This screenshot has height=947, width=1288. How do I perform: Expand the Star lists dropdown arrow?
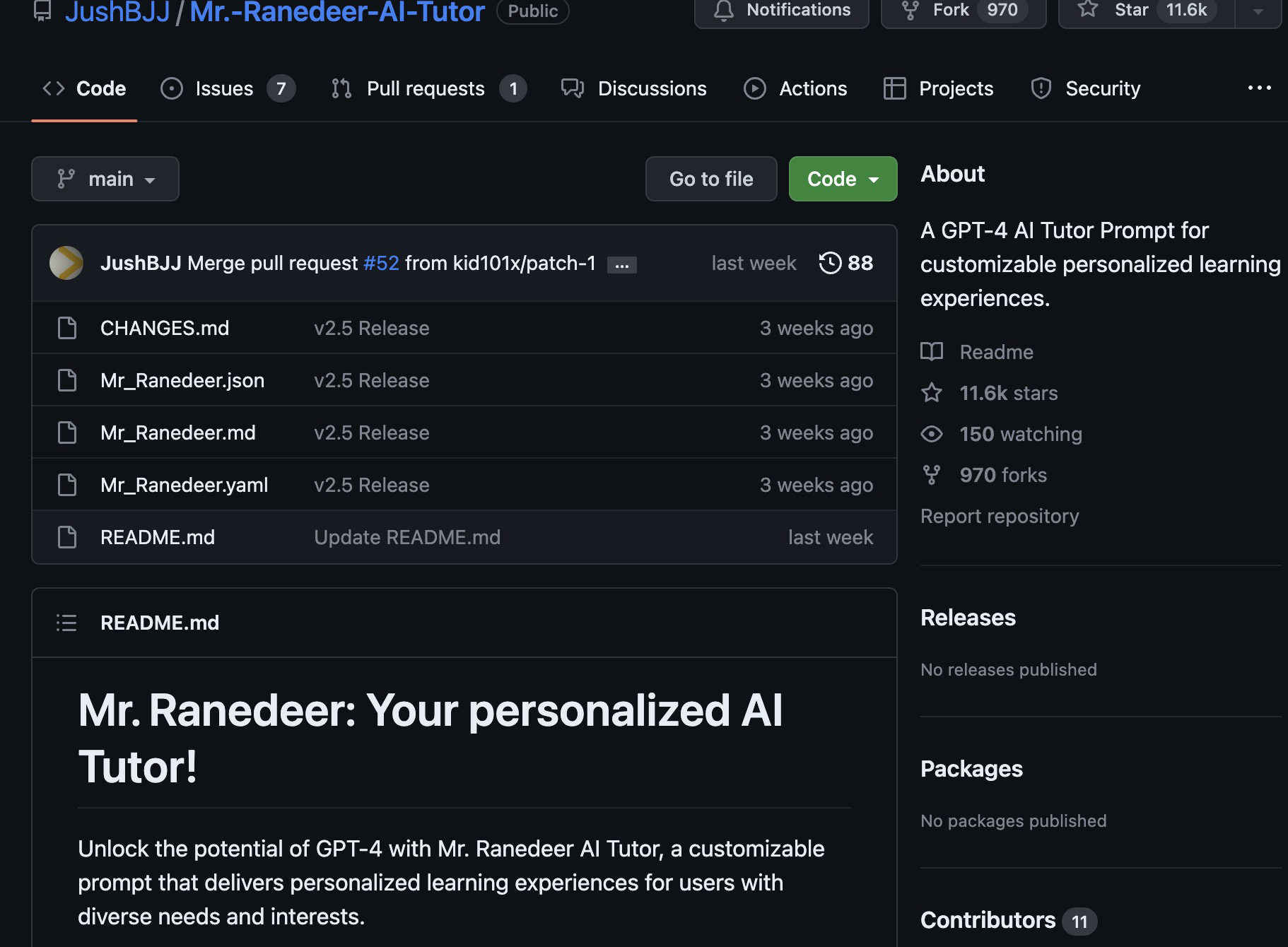pos(1258,11)
